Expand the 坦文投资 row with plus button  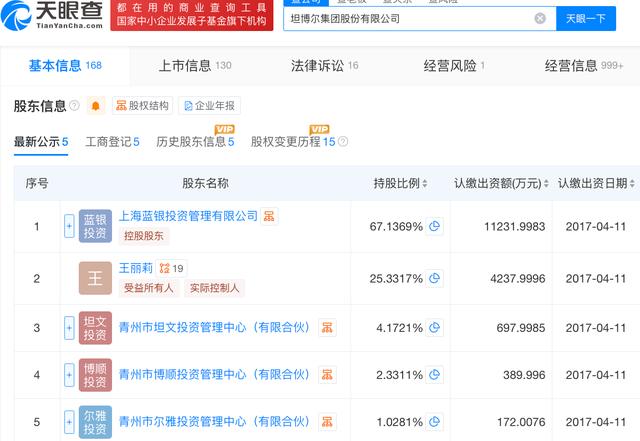pos(69,328)
